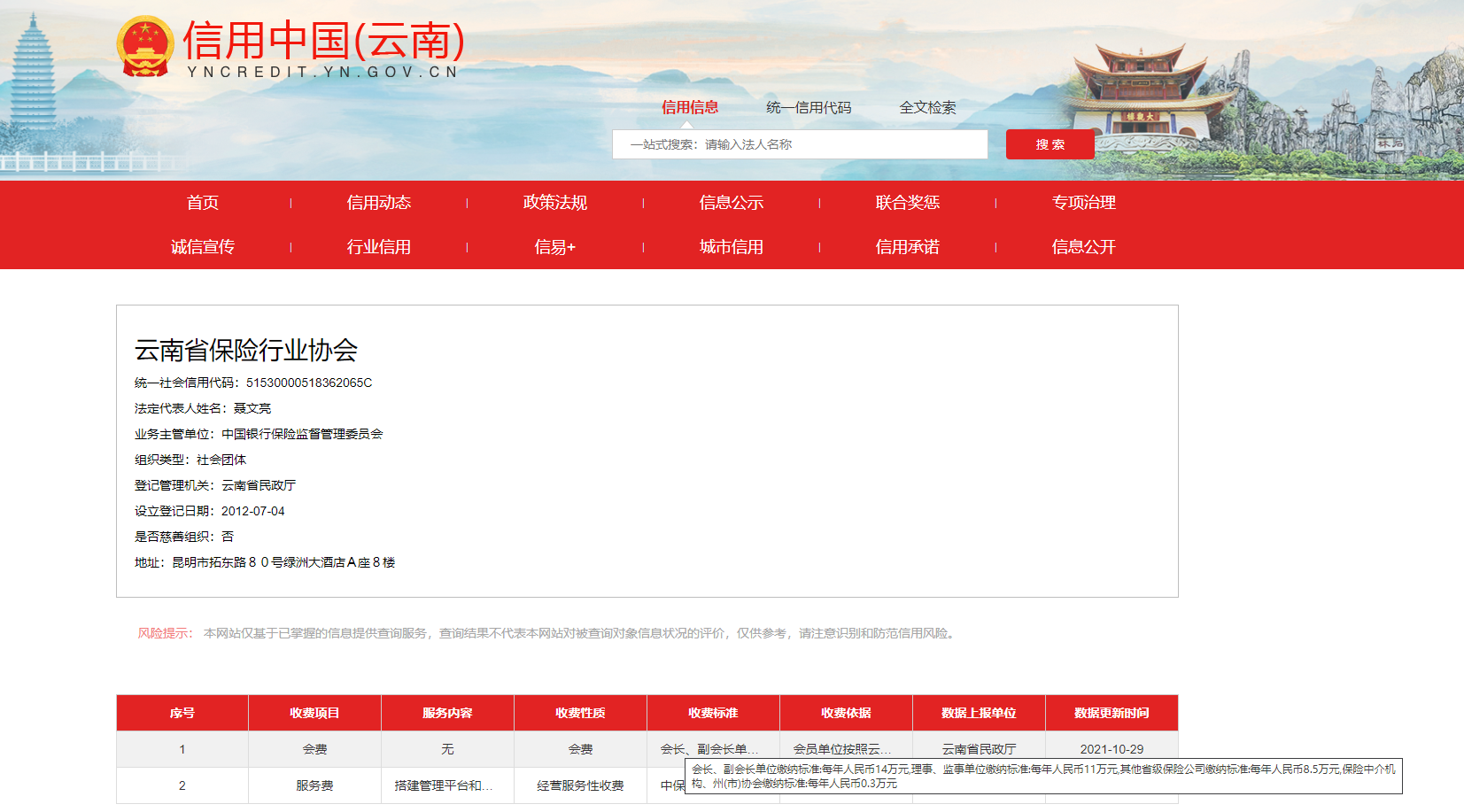
Task: Click the 收费性质 column header
Action: 580,713
